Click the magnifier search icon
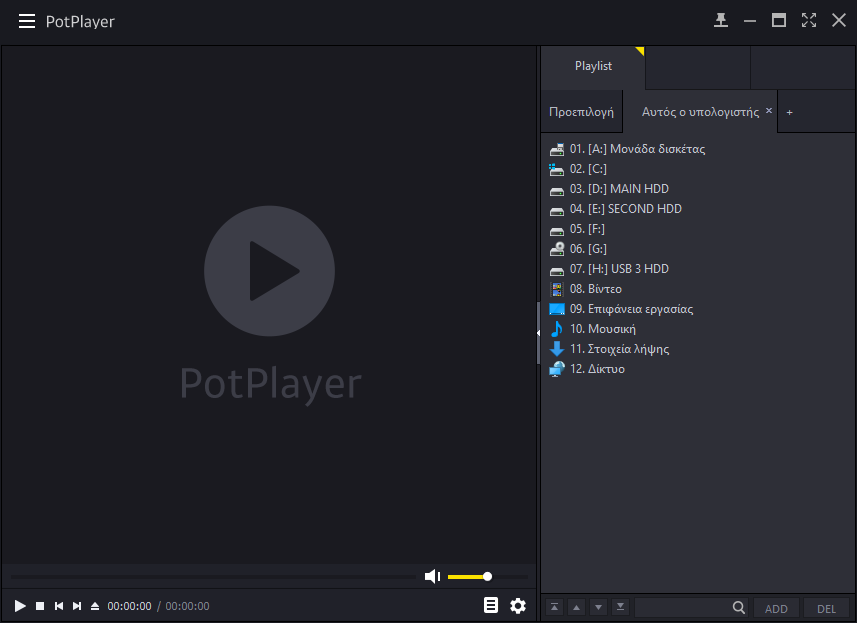 [x=739, y=607]
